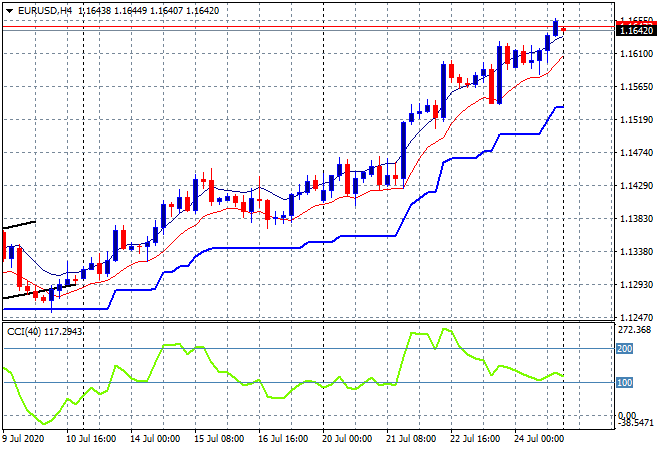Click the 24 Jul 00:00 time axis label
Viewport: 660px width, 450px height.
(x=539, y=439)
